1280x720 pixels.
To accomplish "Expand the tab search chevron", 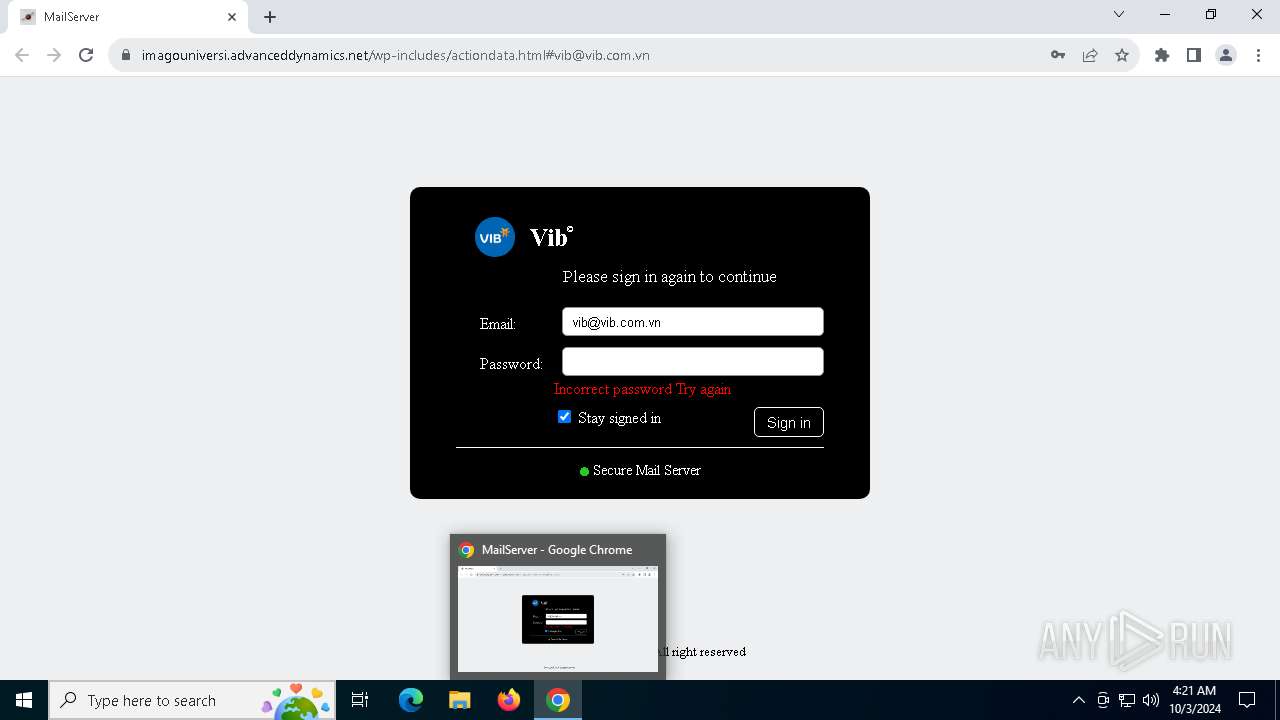I will pos(1119,15).
